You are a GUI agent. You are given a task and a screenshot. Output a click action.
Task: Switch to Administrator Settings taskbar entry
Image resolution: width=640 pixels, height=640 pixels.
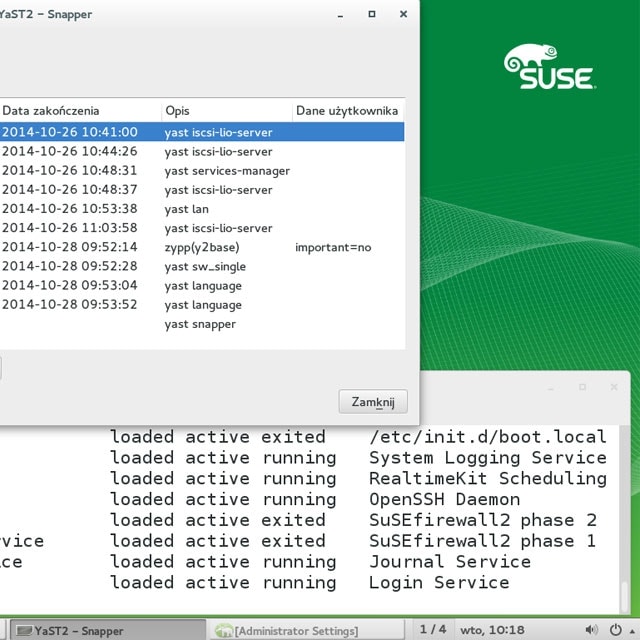pos(306,631)
